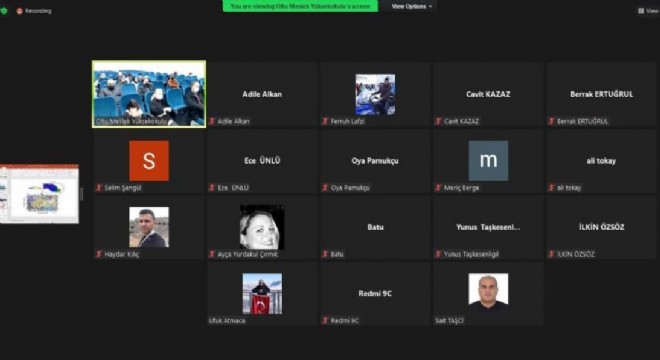
Task: Click the gray m avatar of Meriç Berge
Action: 488,161
